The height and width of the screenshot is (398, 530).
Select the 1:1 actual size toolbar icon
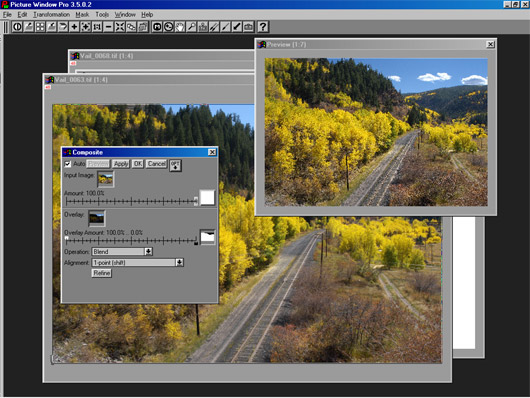(x=97, y=27)
